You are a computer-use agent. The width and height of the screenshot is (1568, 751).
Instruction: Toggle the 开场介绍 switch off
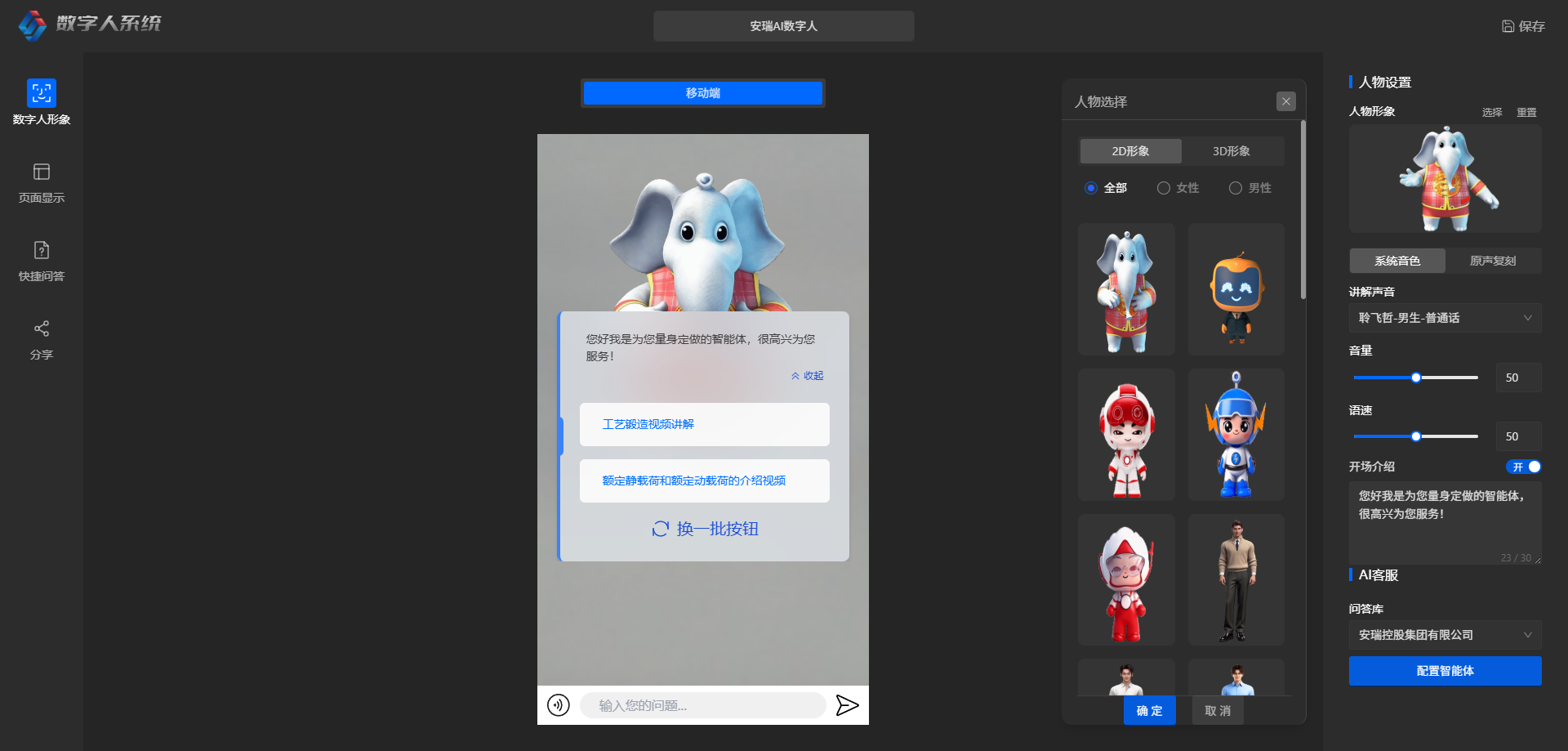[x=1524, y=467]
